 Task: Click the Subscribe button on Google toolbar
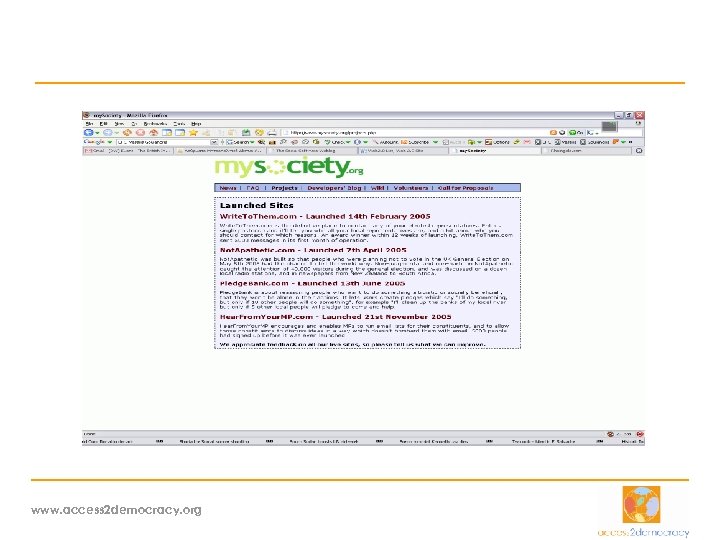[415, 142]
